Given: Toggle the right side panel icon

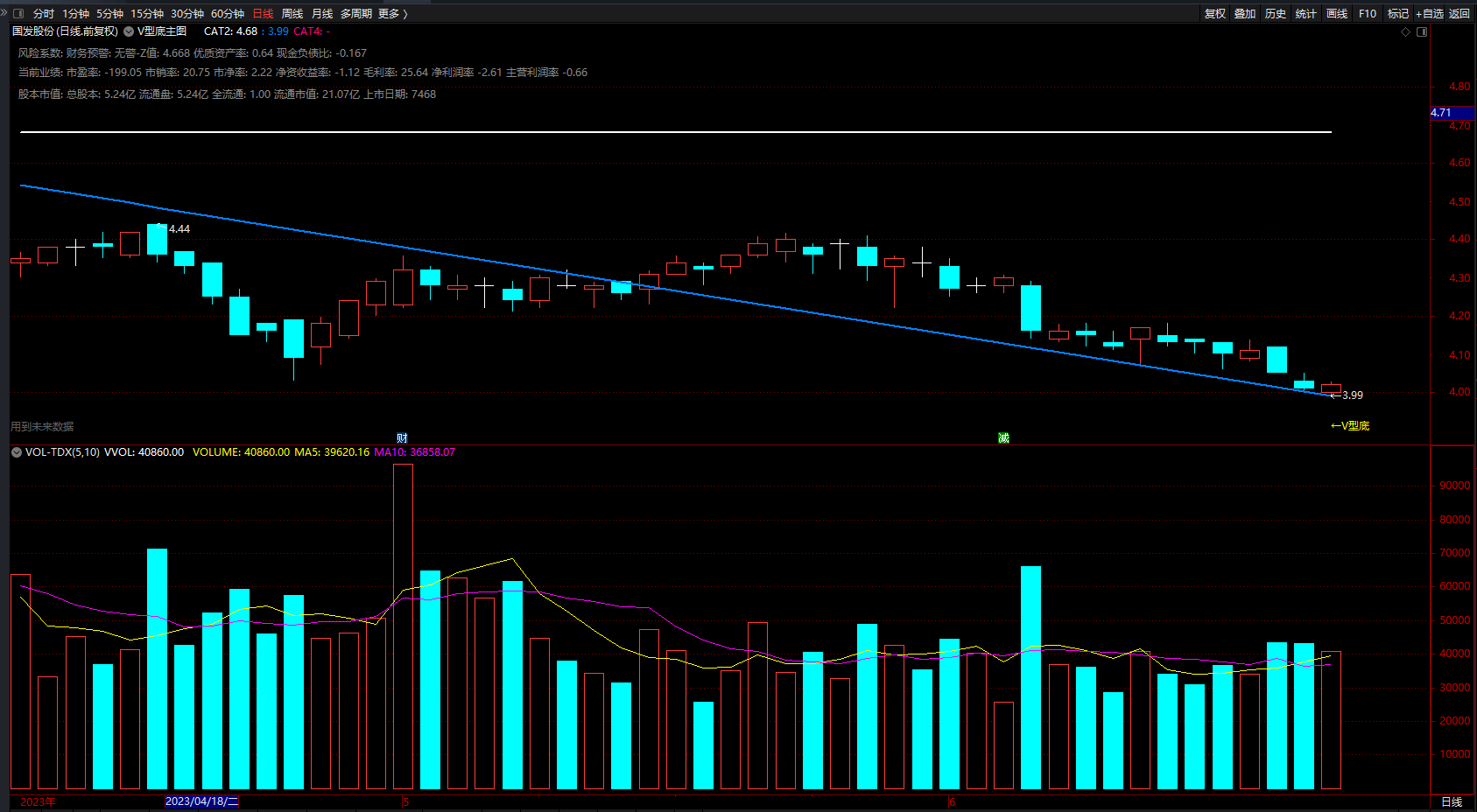Looking at the screenshot, I should (x=1422, y=31).
